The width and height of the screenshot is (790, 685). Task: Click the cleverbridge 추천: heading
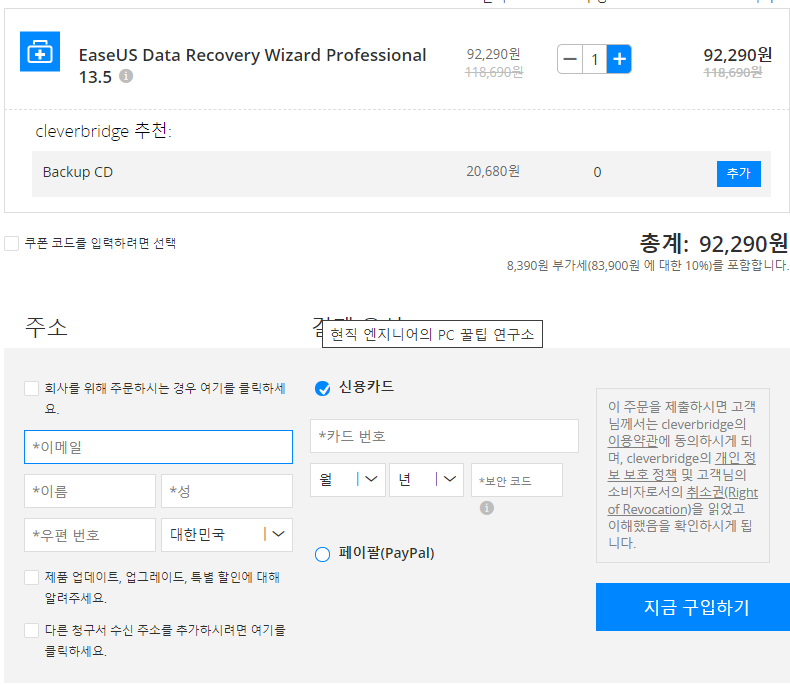point(103,131)
